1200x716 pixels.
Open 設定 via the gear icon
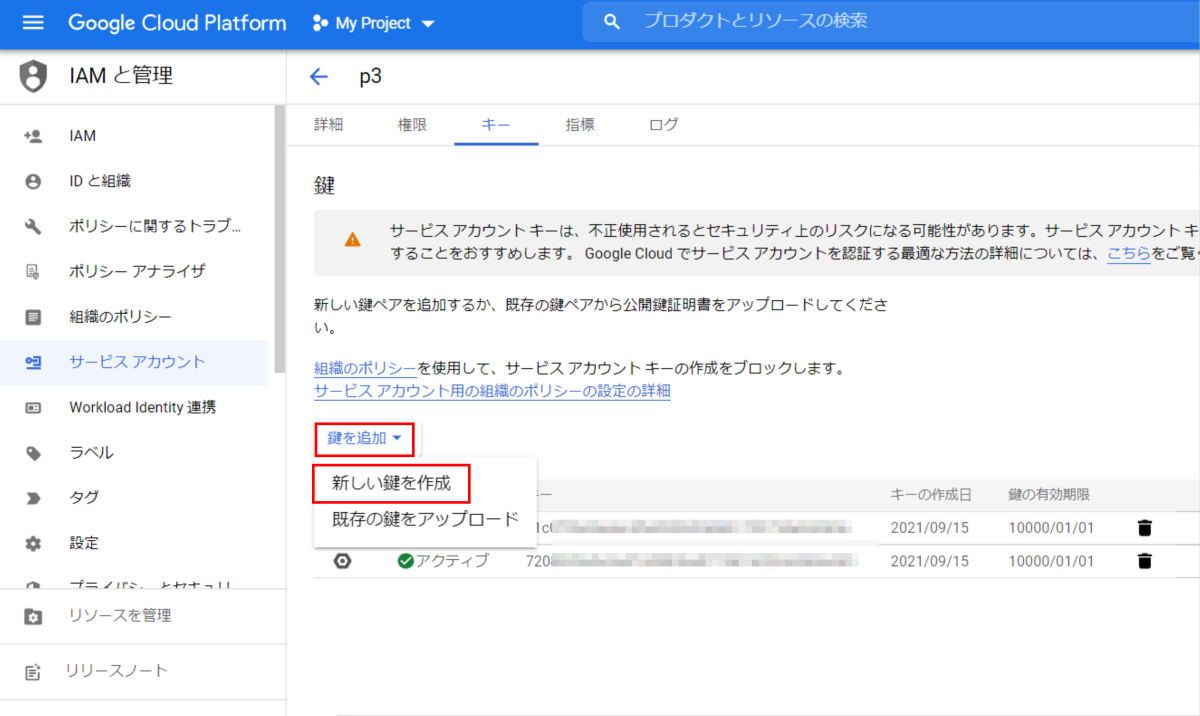coord(32,542)
